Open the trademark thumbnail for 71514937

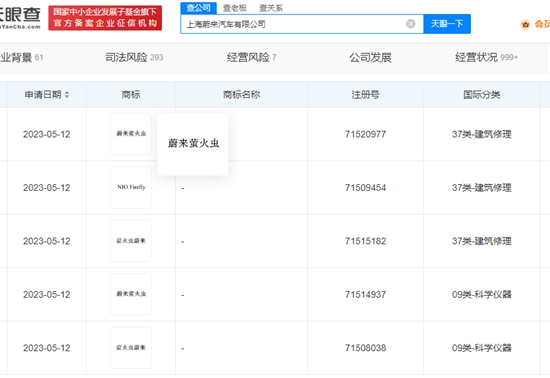coord(131,294)
